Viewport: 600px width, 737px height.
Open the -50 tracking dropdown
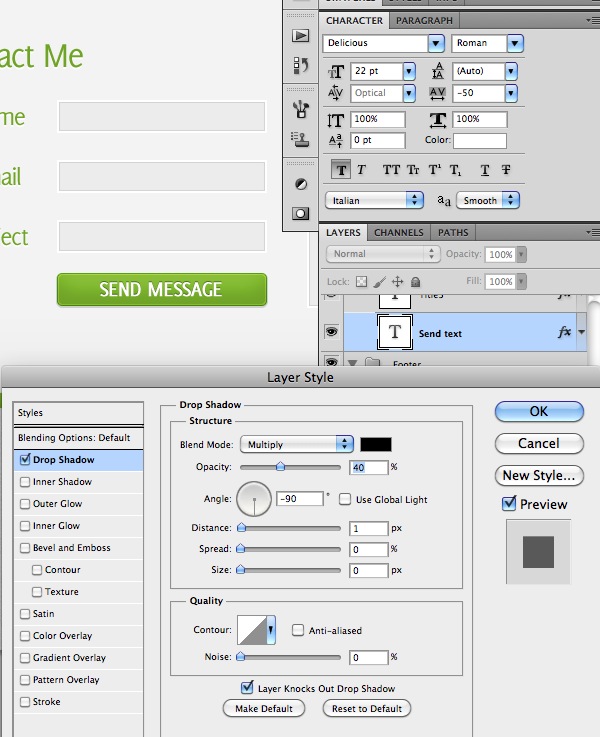[x=511, y=93]
